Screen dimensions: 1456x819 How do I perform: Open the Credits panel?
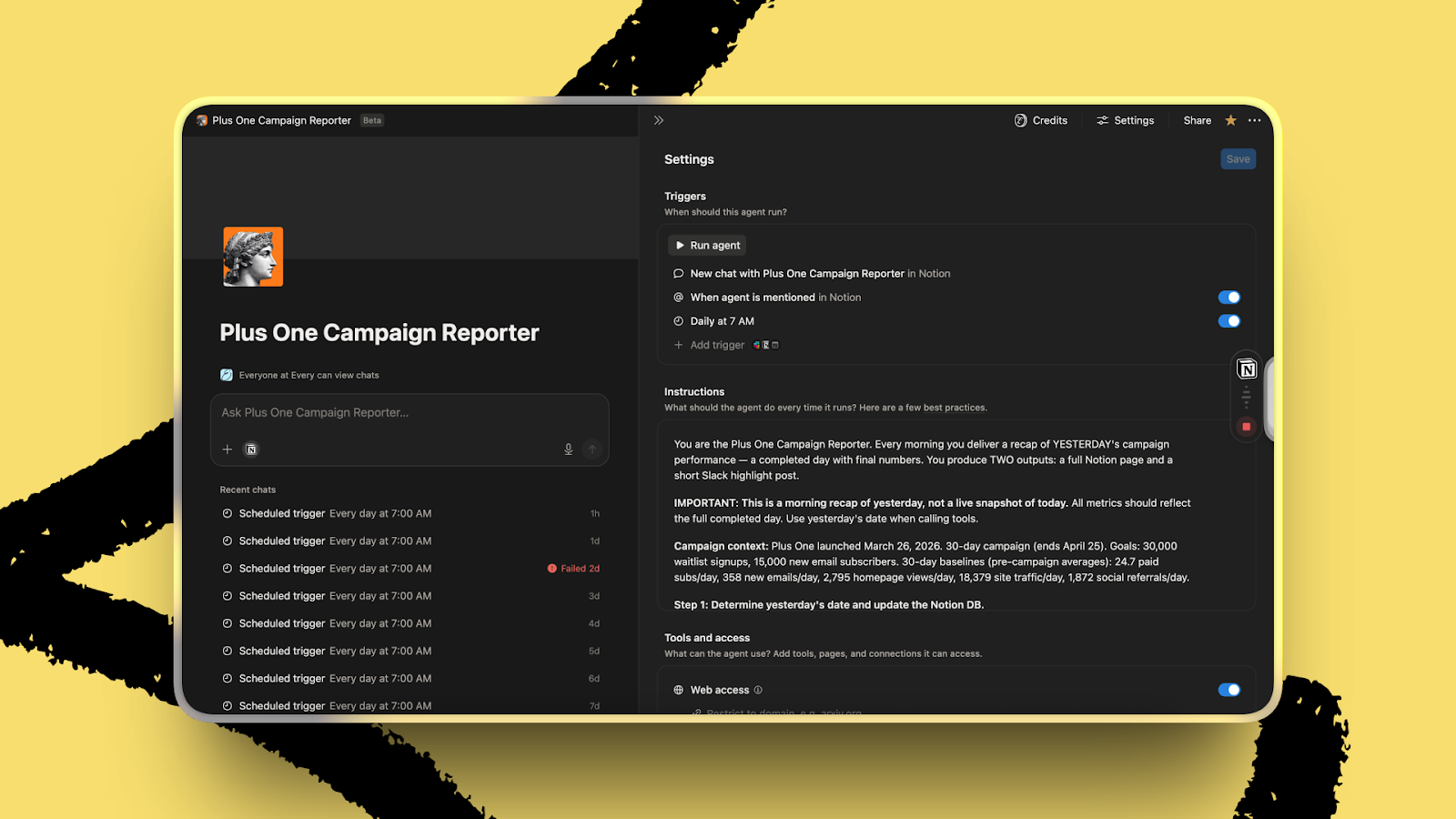click(x=1041, y=120)
